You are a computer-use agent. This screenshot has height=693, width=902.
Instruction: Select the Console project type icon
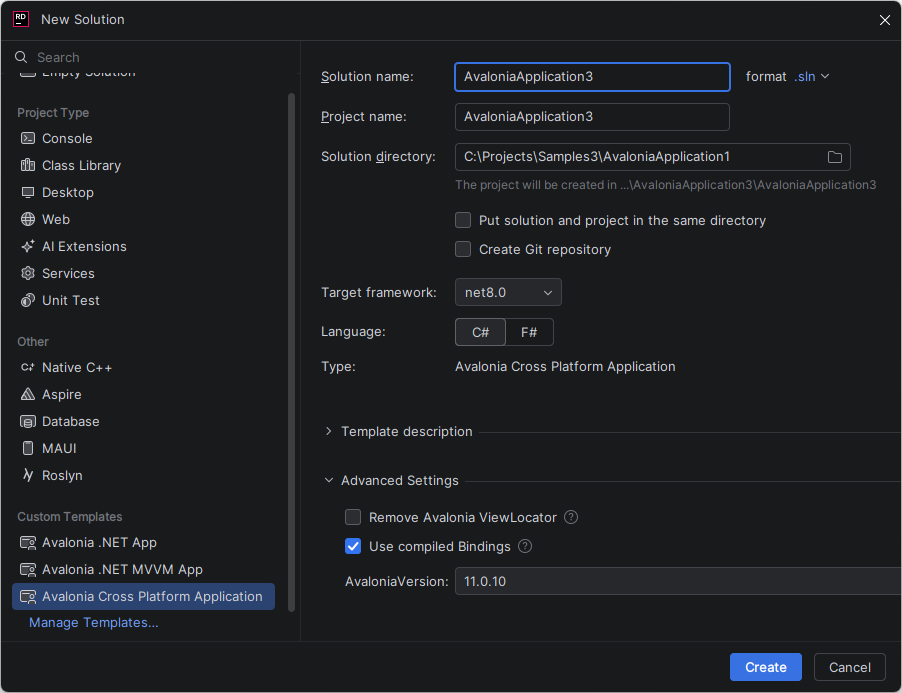(x=27, y=138)
